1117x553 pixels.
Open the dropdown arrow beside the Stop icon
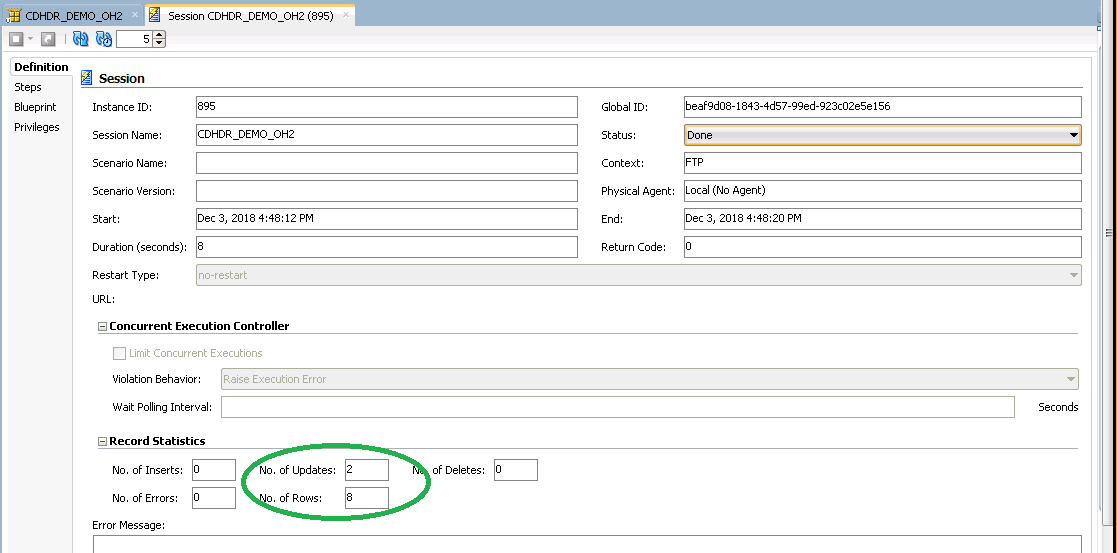[31, 39]
